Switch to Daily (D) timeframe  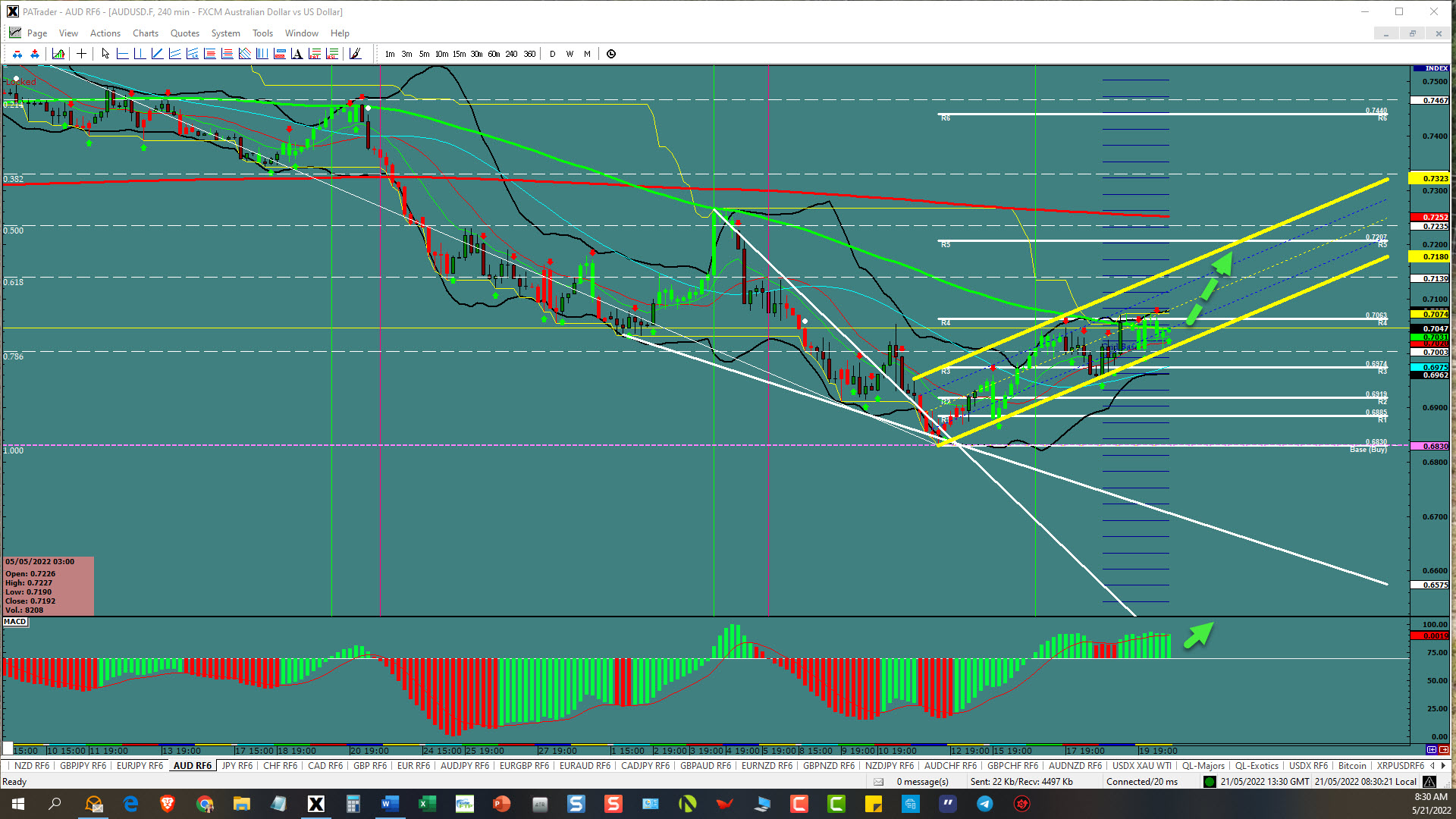[553, 54]
